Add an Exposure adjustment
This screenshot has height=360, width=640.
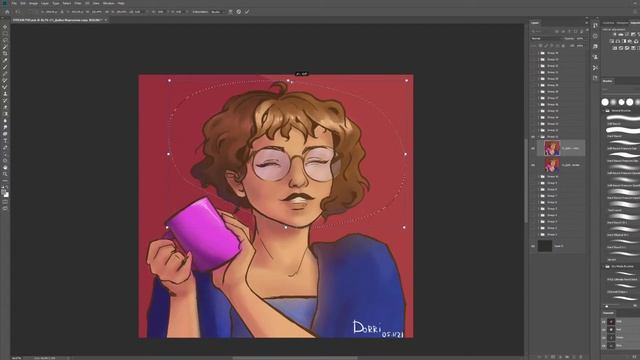pyautogui.click(x=633, y=34)
